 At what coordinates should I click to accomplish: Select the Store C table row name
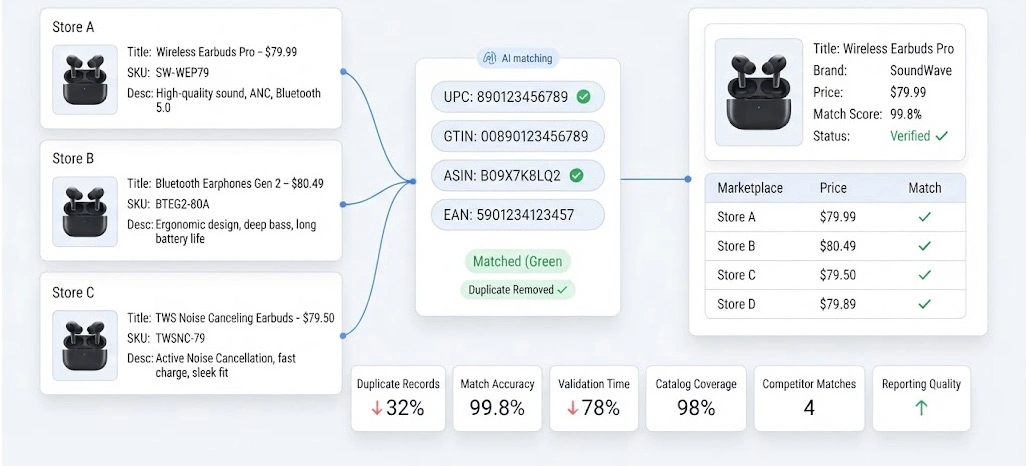[x=736, y=275]
